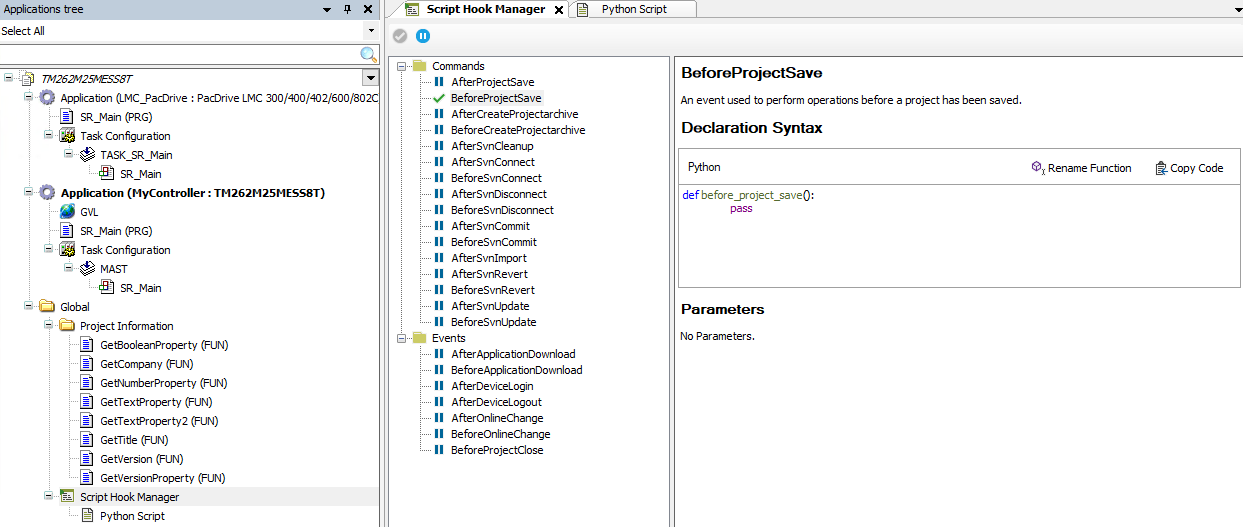
Task: Click the Applications tree search input field
Action: pyautogui.click(x=178, y=54)
